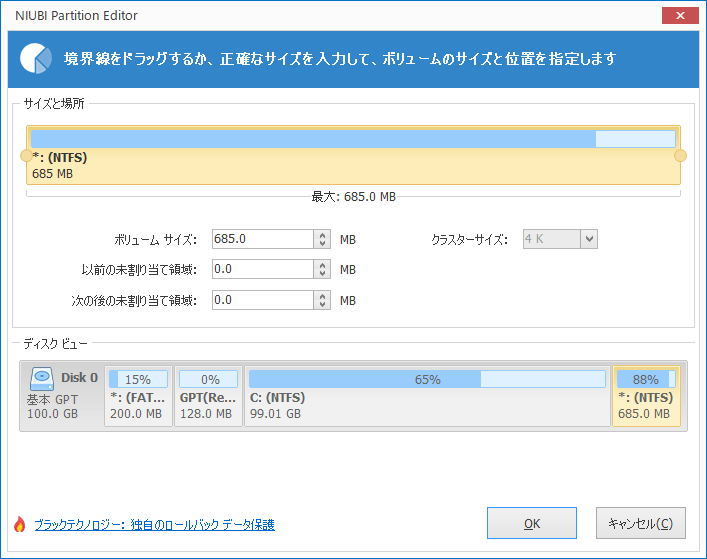Grab the left border handle of NTFS partition bar

coord(27,156)
